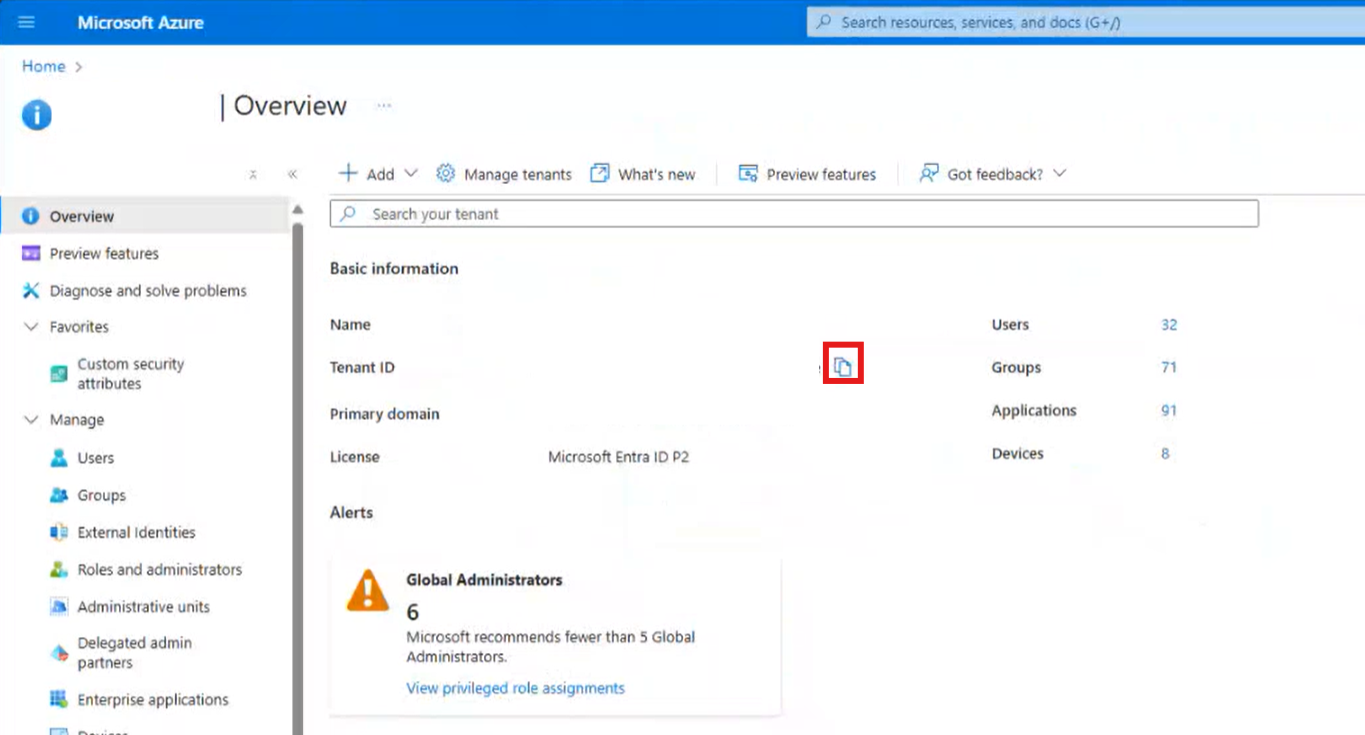Click the Microsoft Entra ID P2 license text
The width and height of the screenshot is (1365, 735).
[x=619, y=457]
